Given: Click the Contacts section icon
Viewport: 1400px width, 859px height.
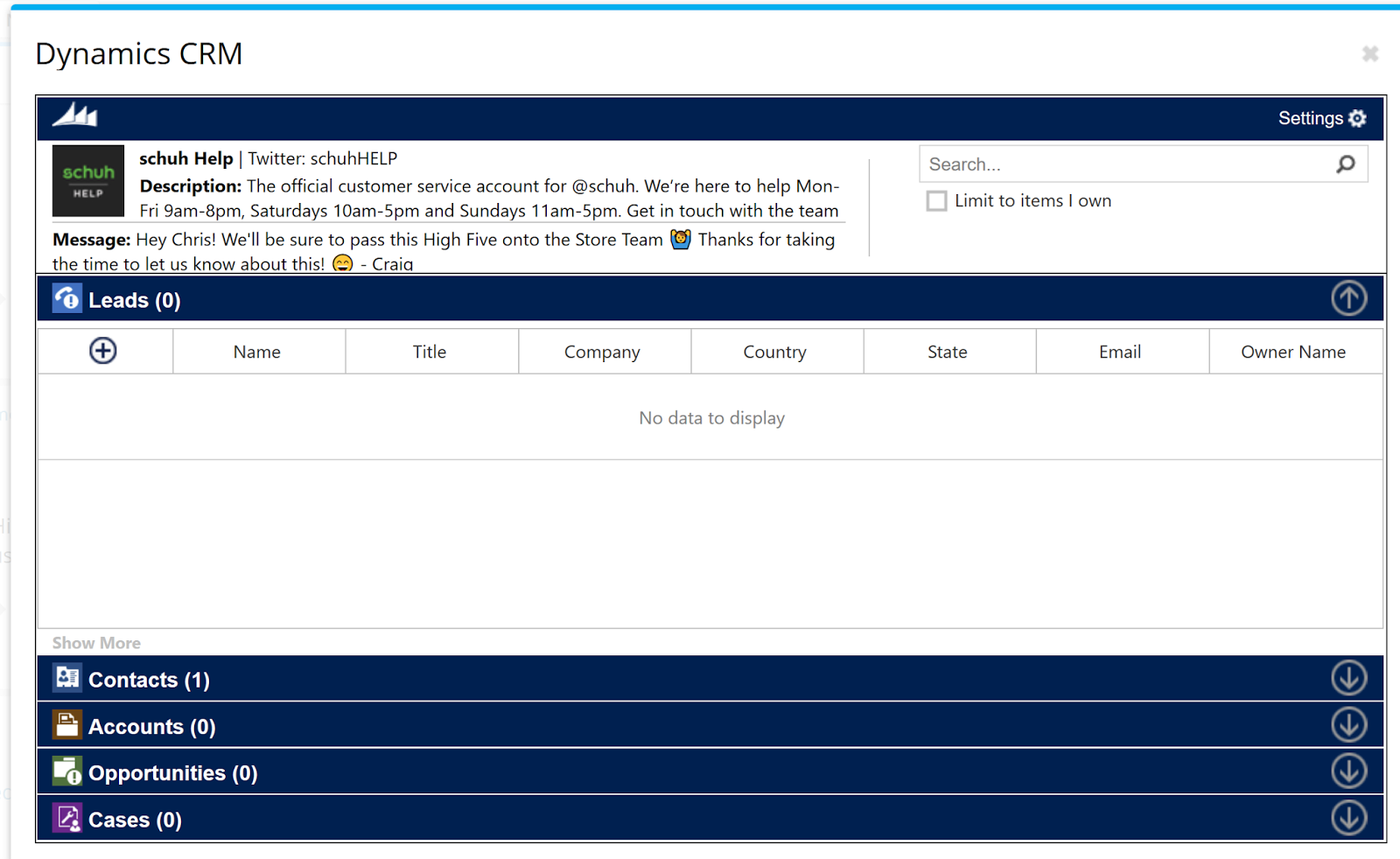Looking at the screenshot, I should pos(67,678).
